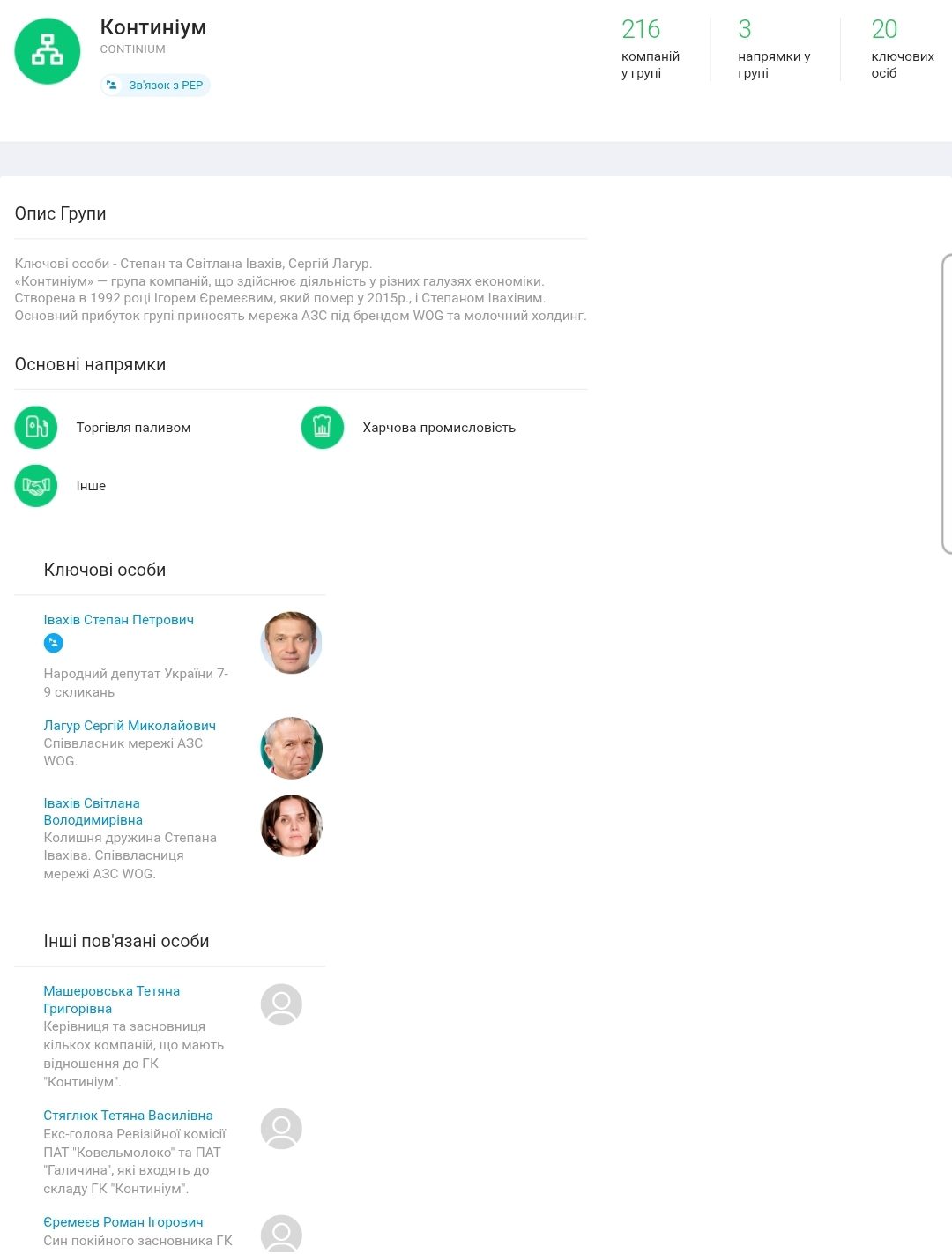Click the "Зв'язок з PEP" badge

pos(155,86)
